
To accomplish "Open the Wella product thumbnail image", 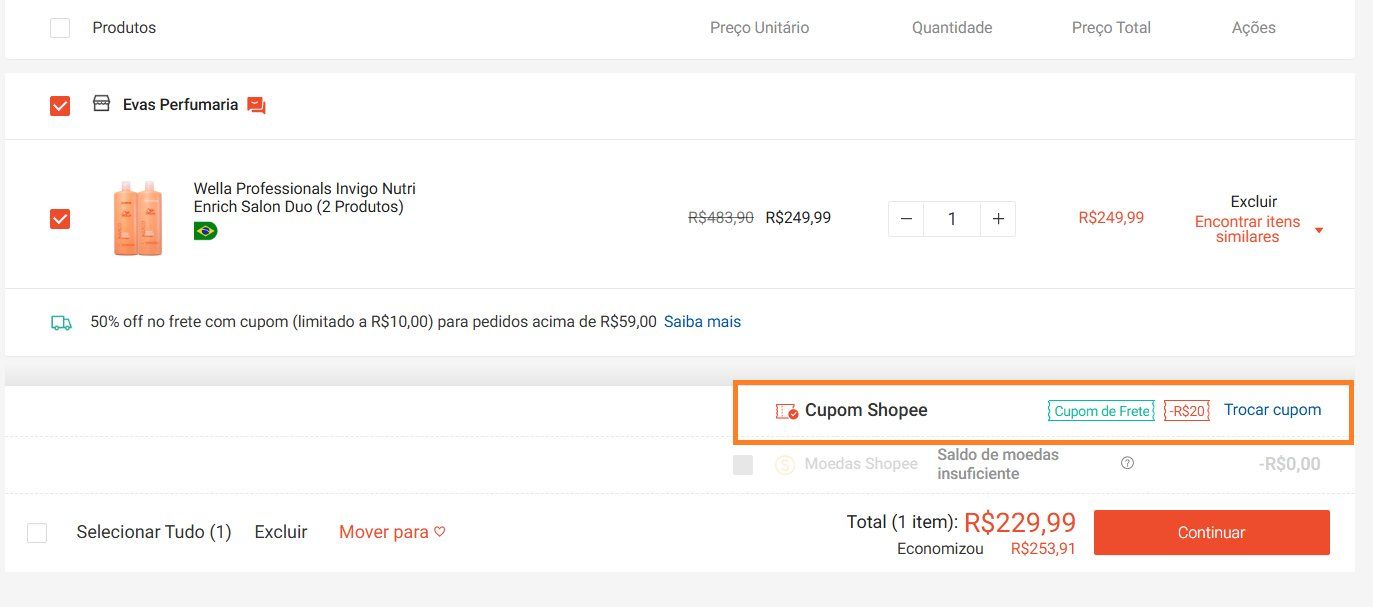I will (138, 218).
